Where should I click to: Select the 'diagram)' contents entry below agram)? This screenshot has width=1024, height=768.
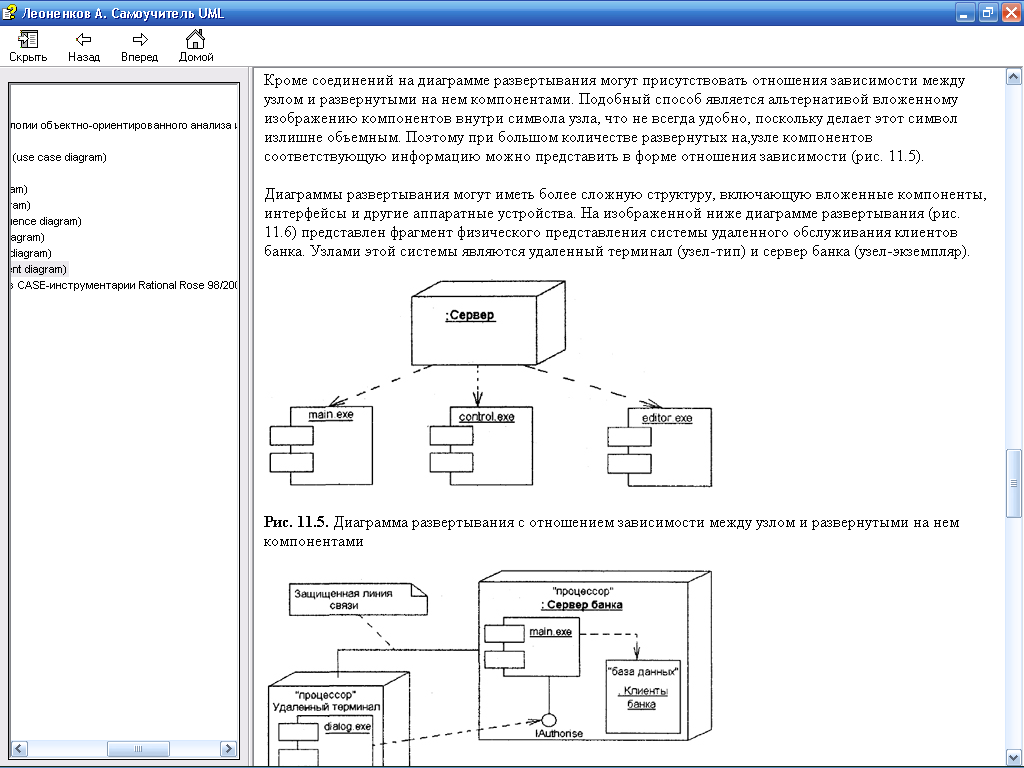pyautogui.click(x=31, y=253)
